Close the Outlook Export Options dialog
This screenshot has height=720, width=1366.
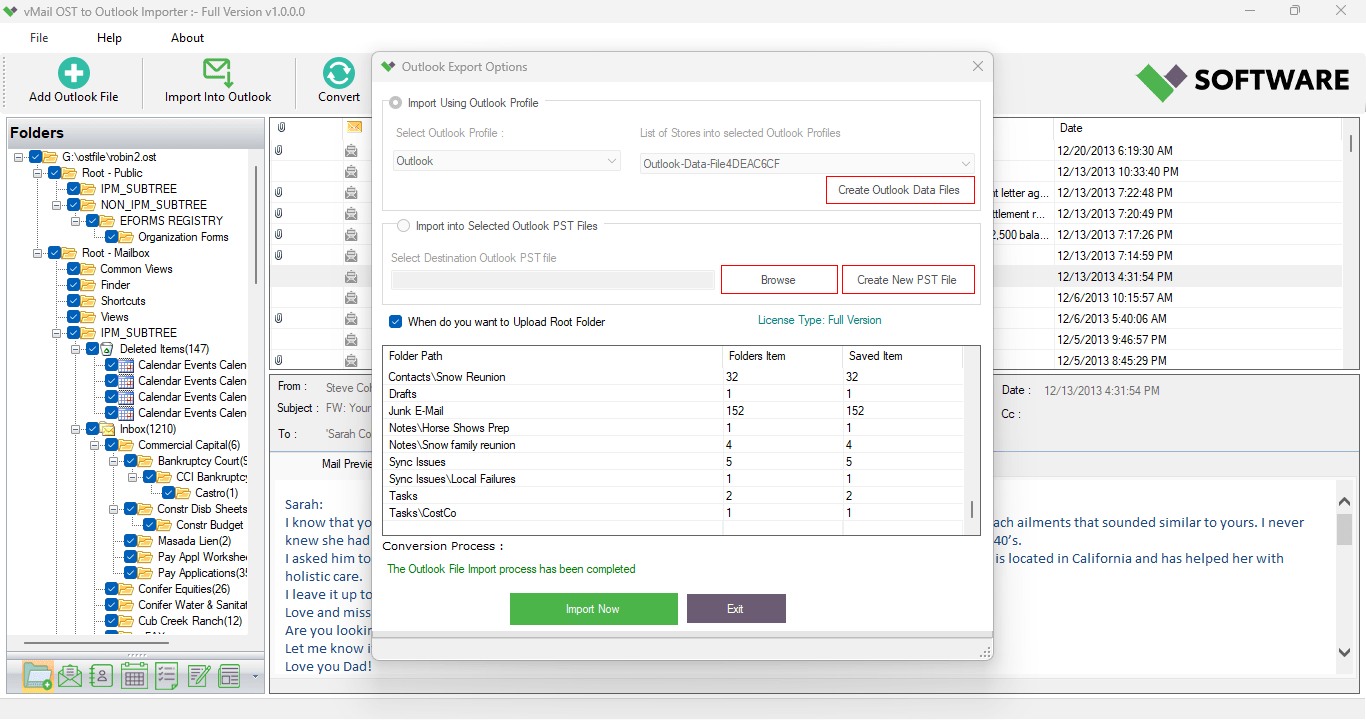pyautogui.click(x=978, y=67)
